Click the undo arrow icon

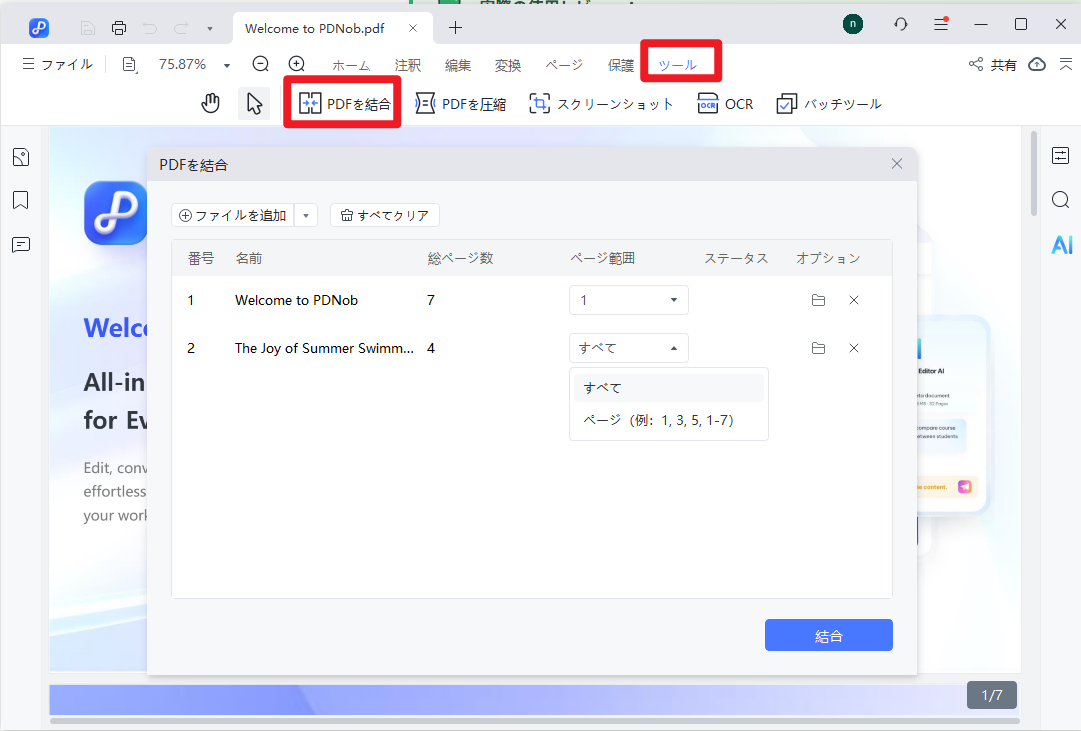point(150,28)
